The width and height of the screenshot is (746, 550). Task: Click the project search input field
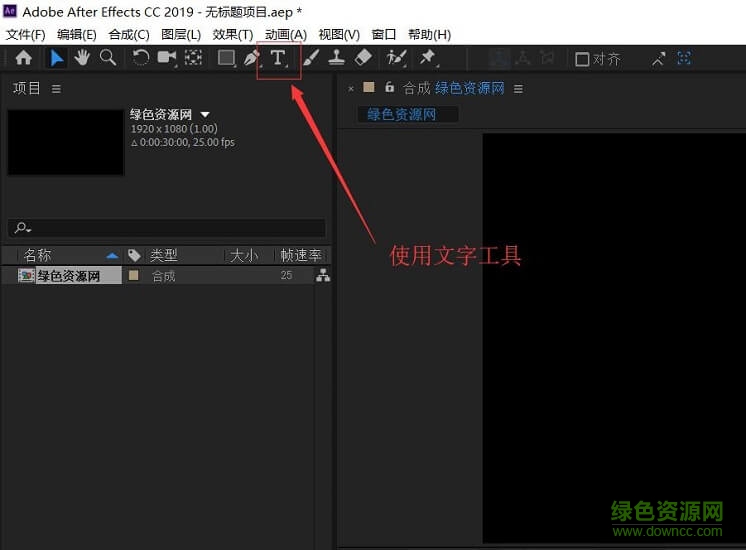175,228
